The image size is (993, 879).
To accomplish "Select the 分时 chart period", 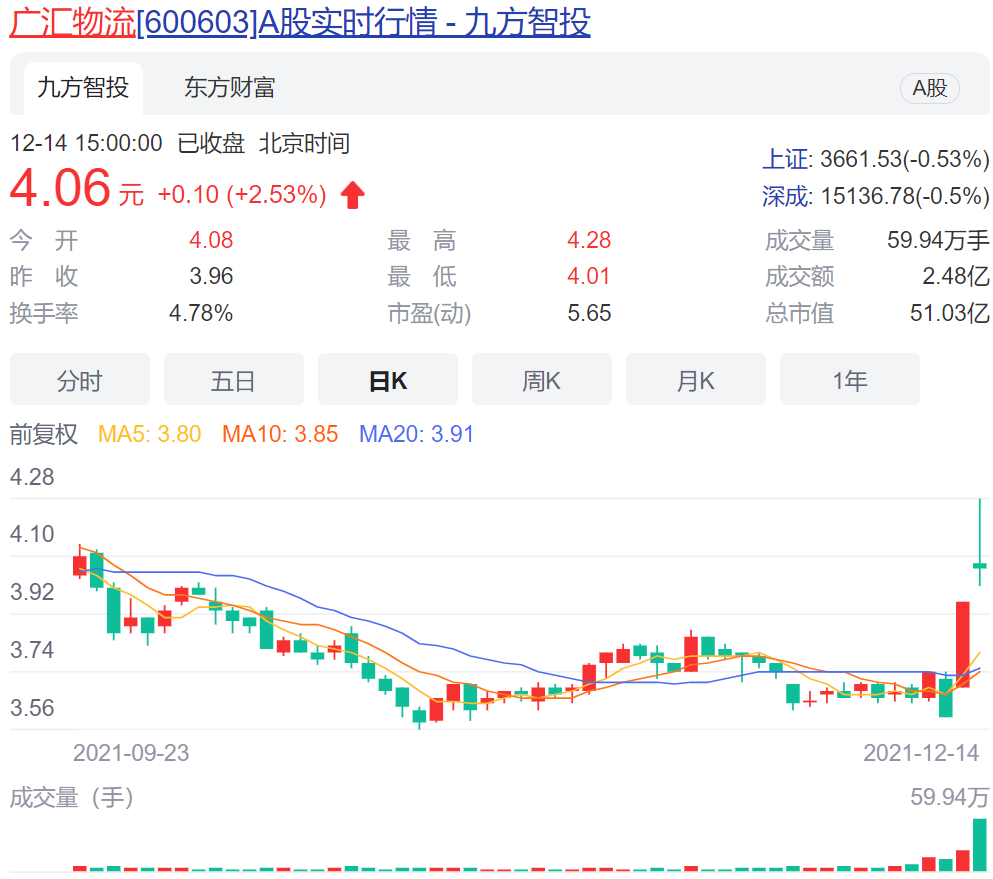I will (79, 380).
